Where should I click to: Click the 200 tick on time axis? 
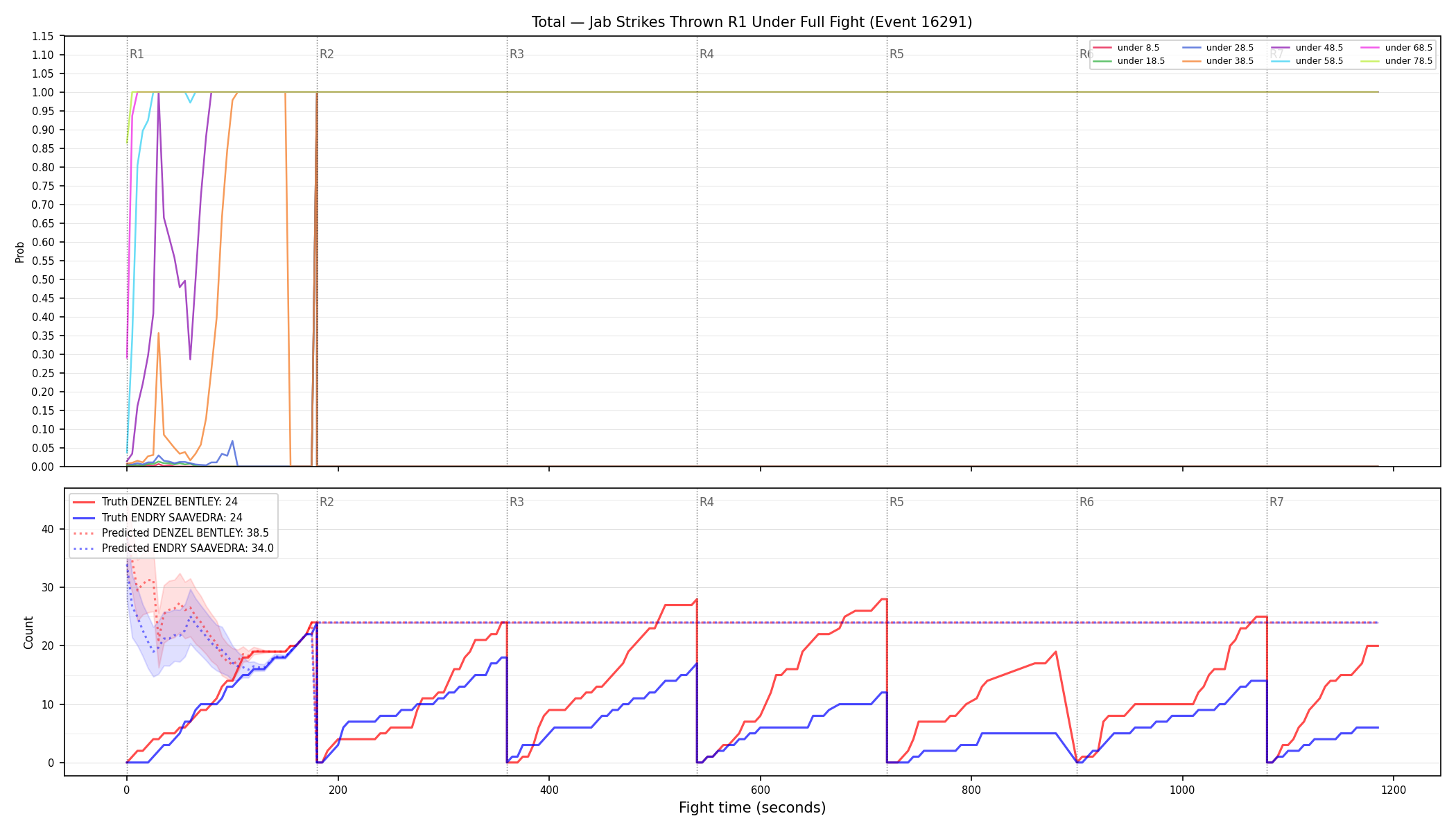click(x=338, y=790)
